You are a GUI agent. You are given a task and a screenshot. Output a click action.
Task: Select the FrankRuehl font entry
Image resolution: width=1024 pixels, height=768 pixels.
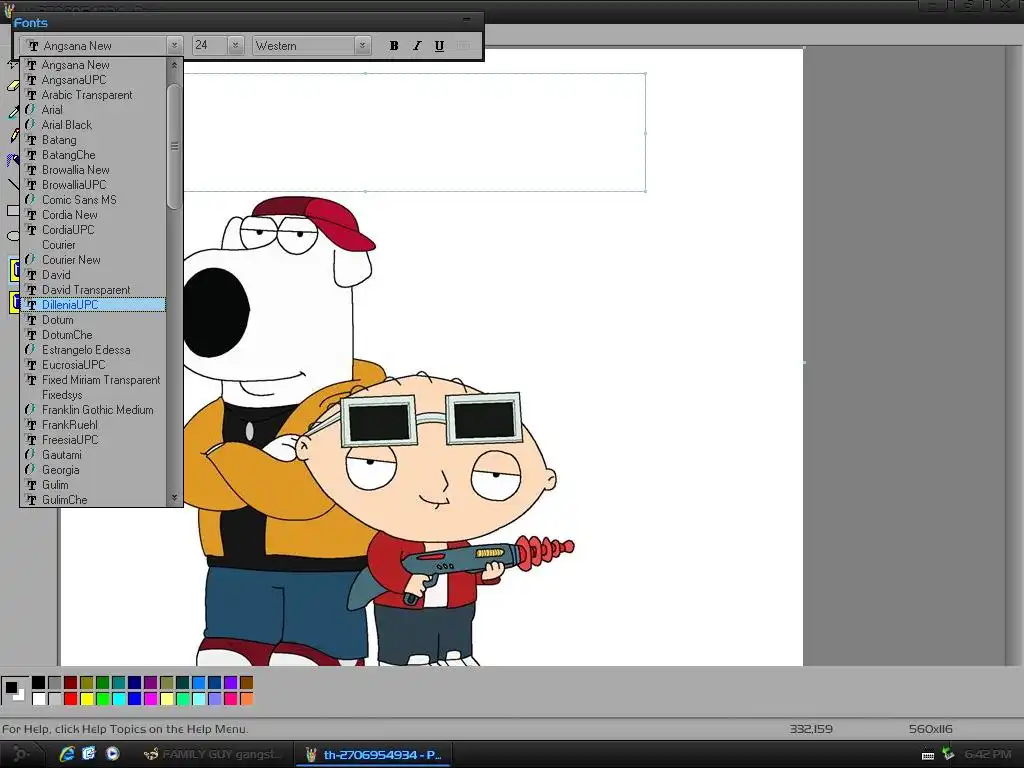coord(93,425)
